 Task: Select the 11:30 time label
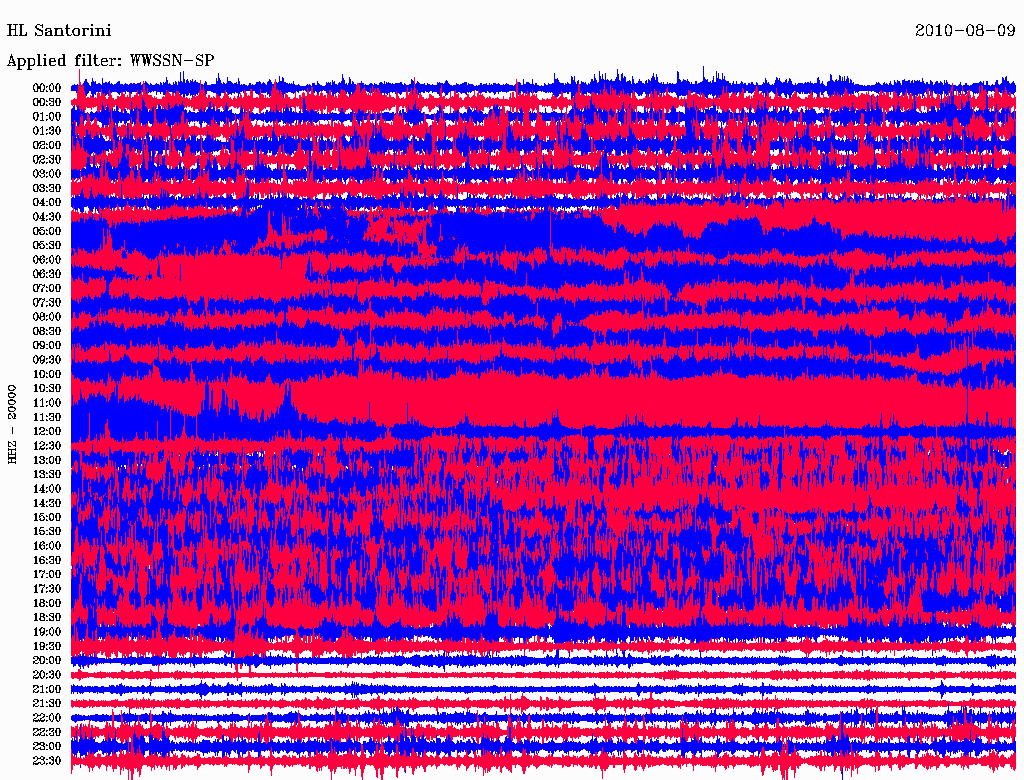click(46, 417)
